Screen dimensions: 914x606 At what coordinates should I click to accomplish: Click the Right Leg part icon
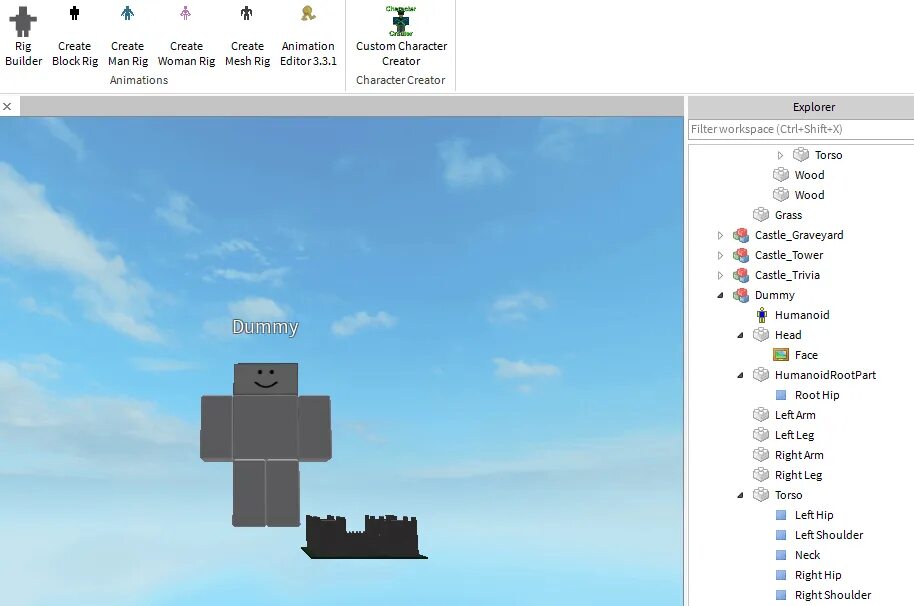pyautogui.click(x=761, y=475)
